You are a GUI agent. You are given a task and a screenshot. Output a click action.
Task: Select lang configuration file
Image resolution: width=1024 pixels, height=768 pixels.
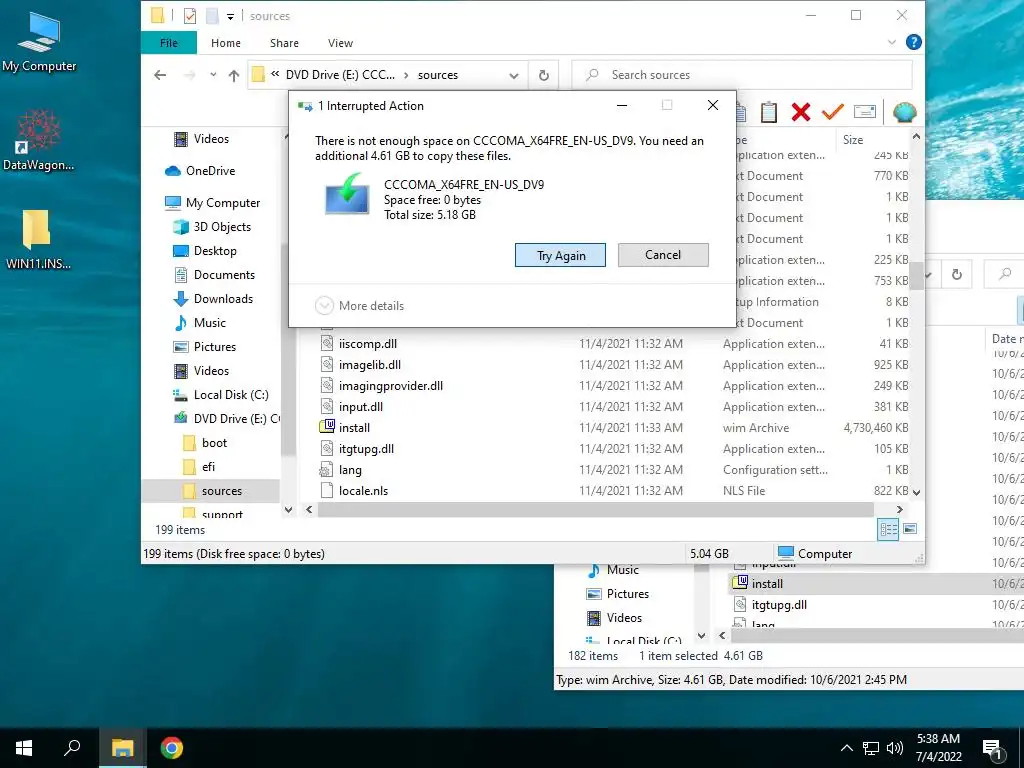(x=349, y=470)
